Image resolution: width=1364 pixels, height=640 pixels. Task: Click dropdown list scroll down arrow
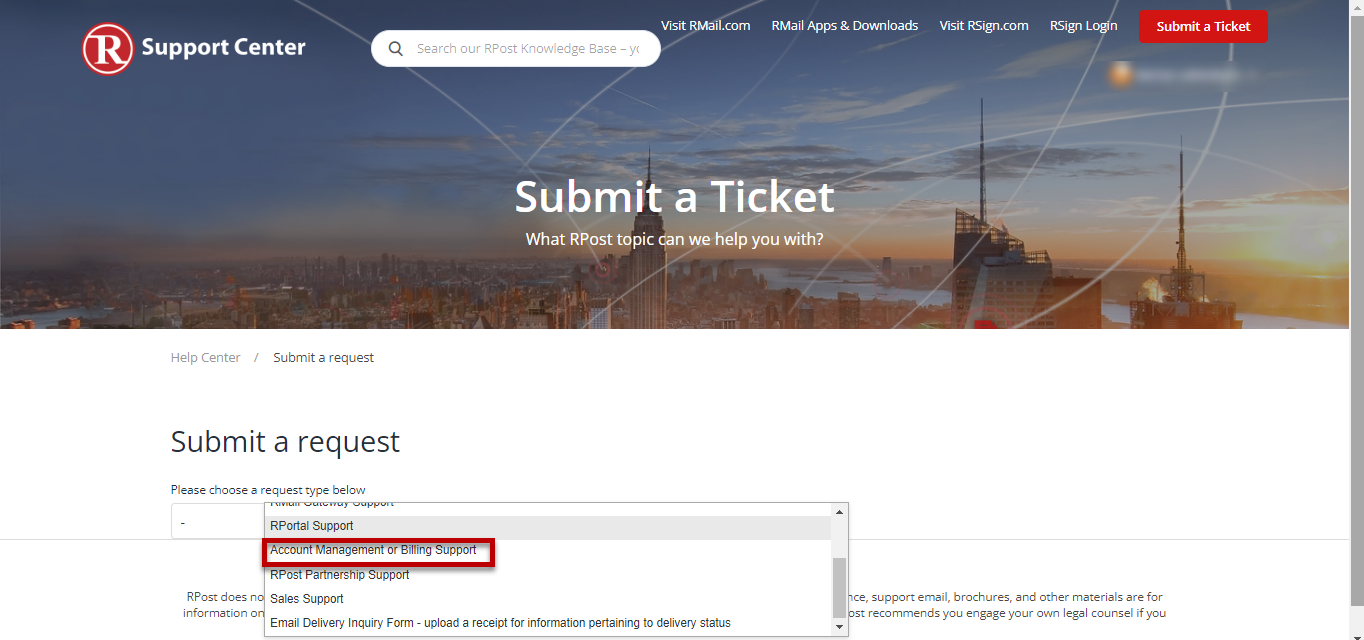click(x=839, y=627)
